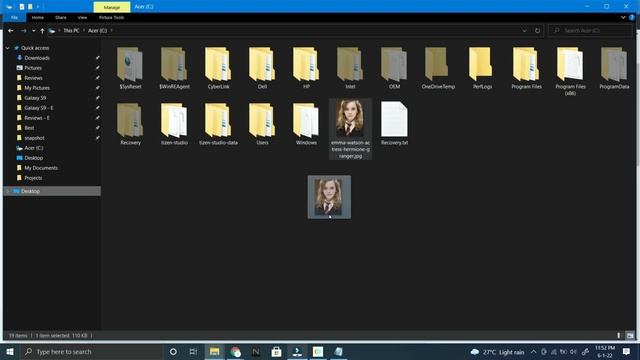640x360 pixels.
Task: Open Pictures in Quick access
Action: (33, 68)
